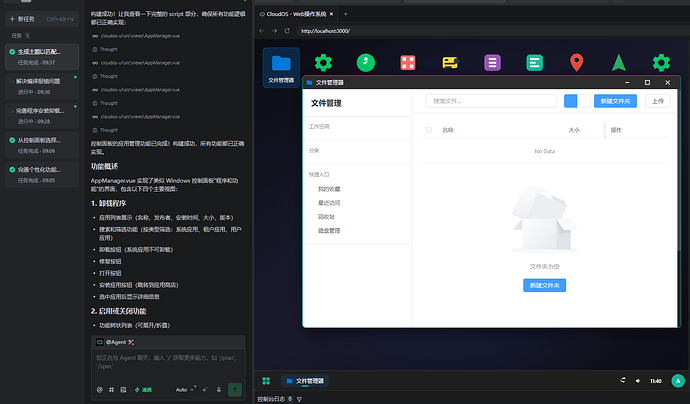Image resolution: width=690 pixels, height=404 pixels.
Task: Close the CloudOS browser tab
Action: coord(331,14)
